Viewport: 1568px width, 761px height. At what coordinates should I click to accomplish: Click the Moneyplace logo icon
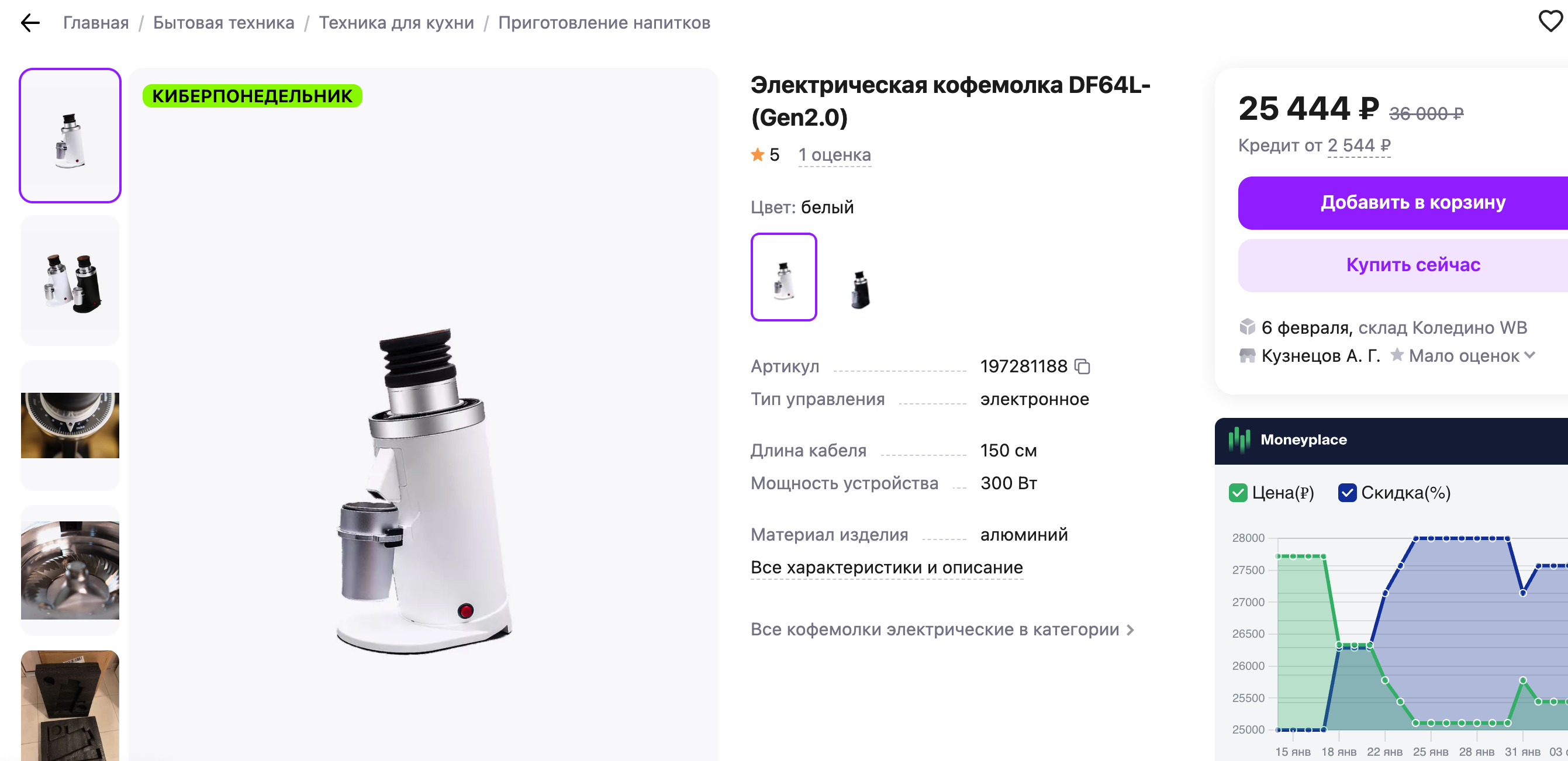tap(1239, 439)
